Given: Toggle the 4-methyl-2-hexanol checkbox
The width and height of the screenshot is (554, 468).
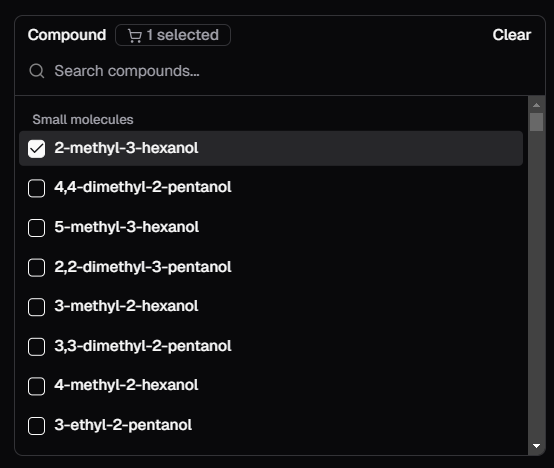Looking at the screenshot, I should click(36, 386).
